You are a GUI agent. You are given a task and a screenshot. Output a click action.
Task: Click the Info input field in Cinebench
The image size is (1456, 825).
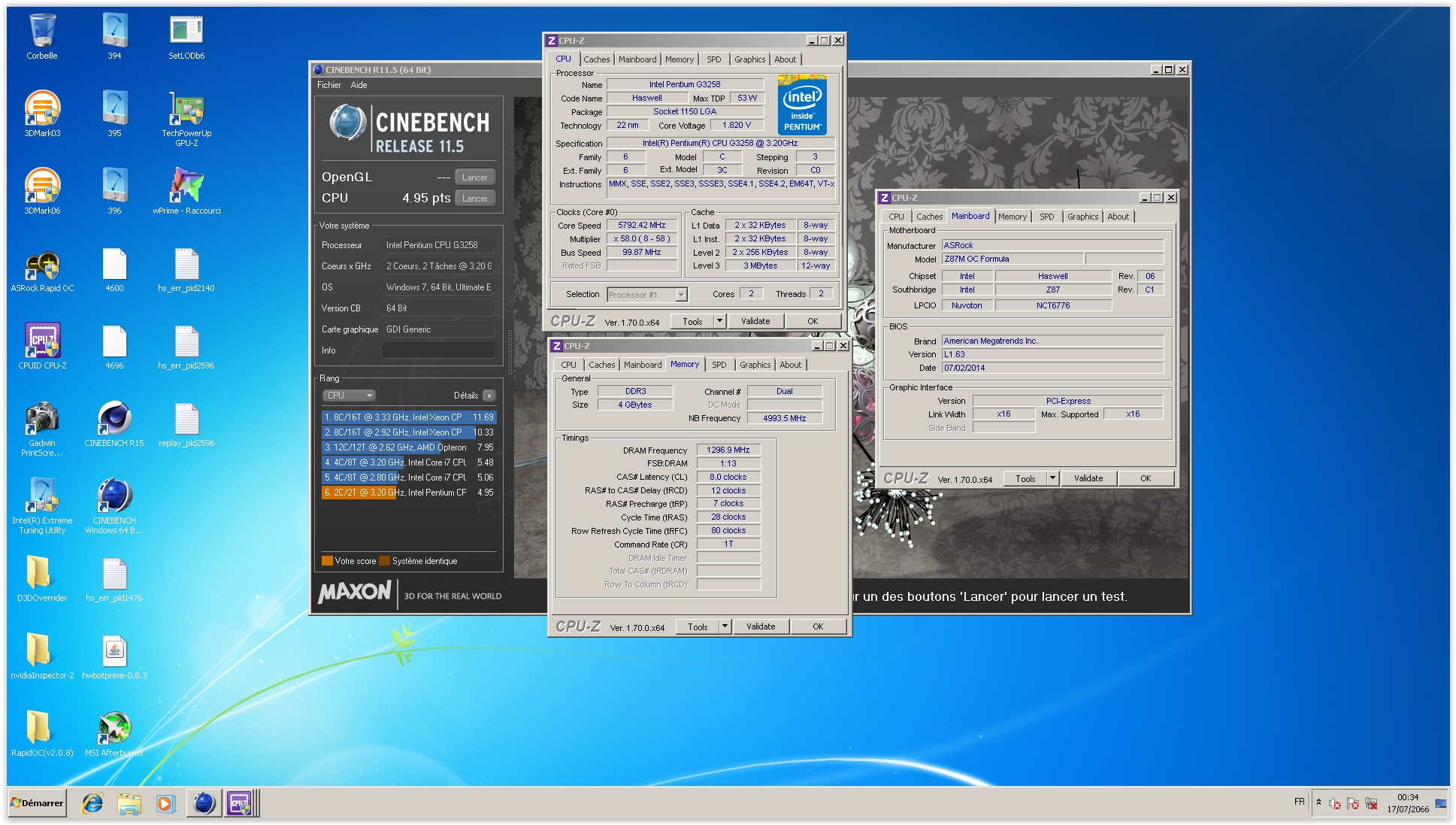tap(438, 350)
